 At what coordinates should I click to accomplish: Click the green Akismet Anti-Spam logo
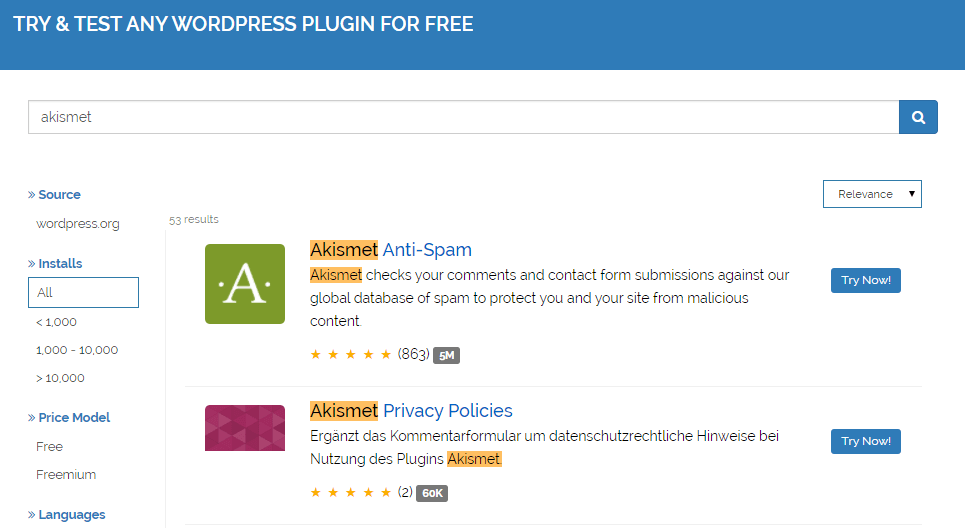coord(245,284)
